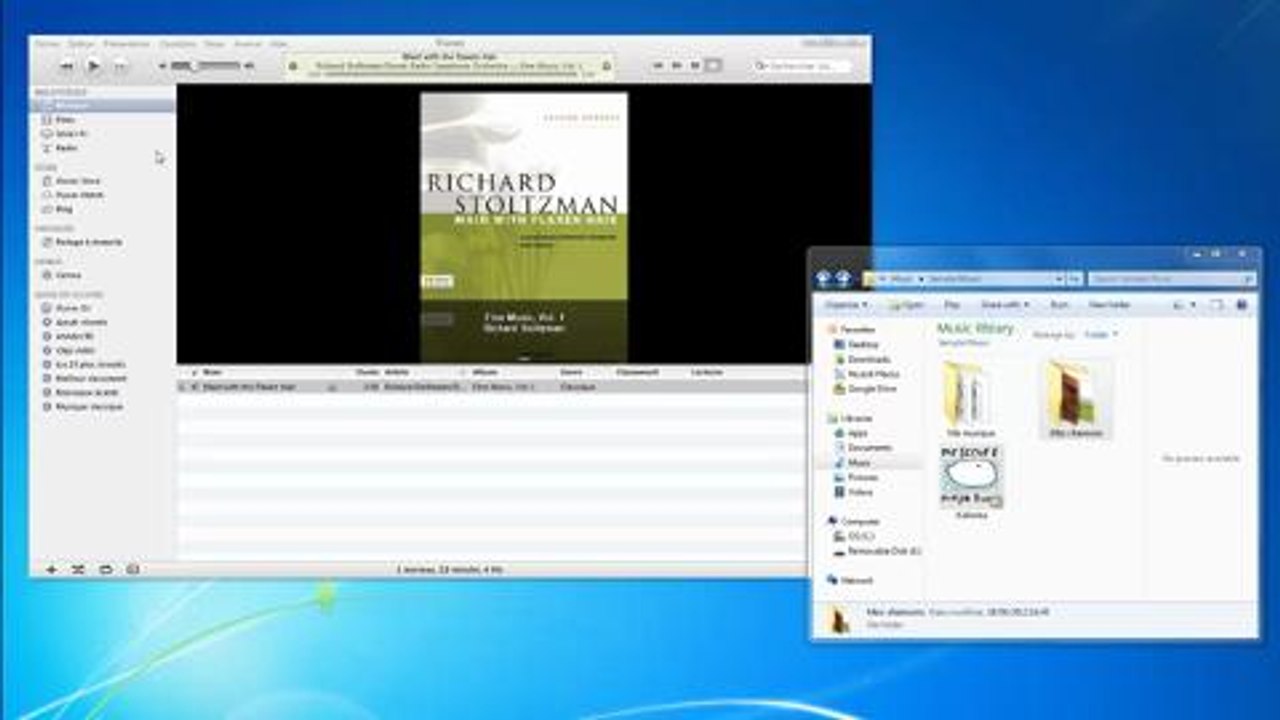Play the current track in iTunes

[93, 66]
